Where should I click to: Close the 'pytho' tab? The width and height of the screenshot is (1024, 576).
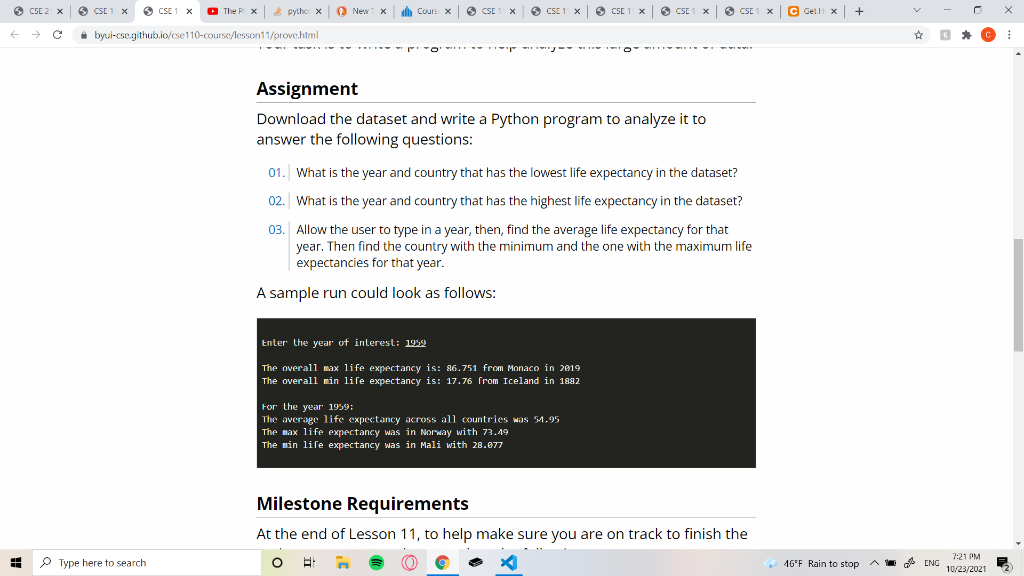point(319,11)
